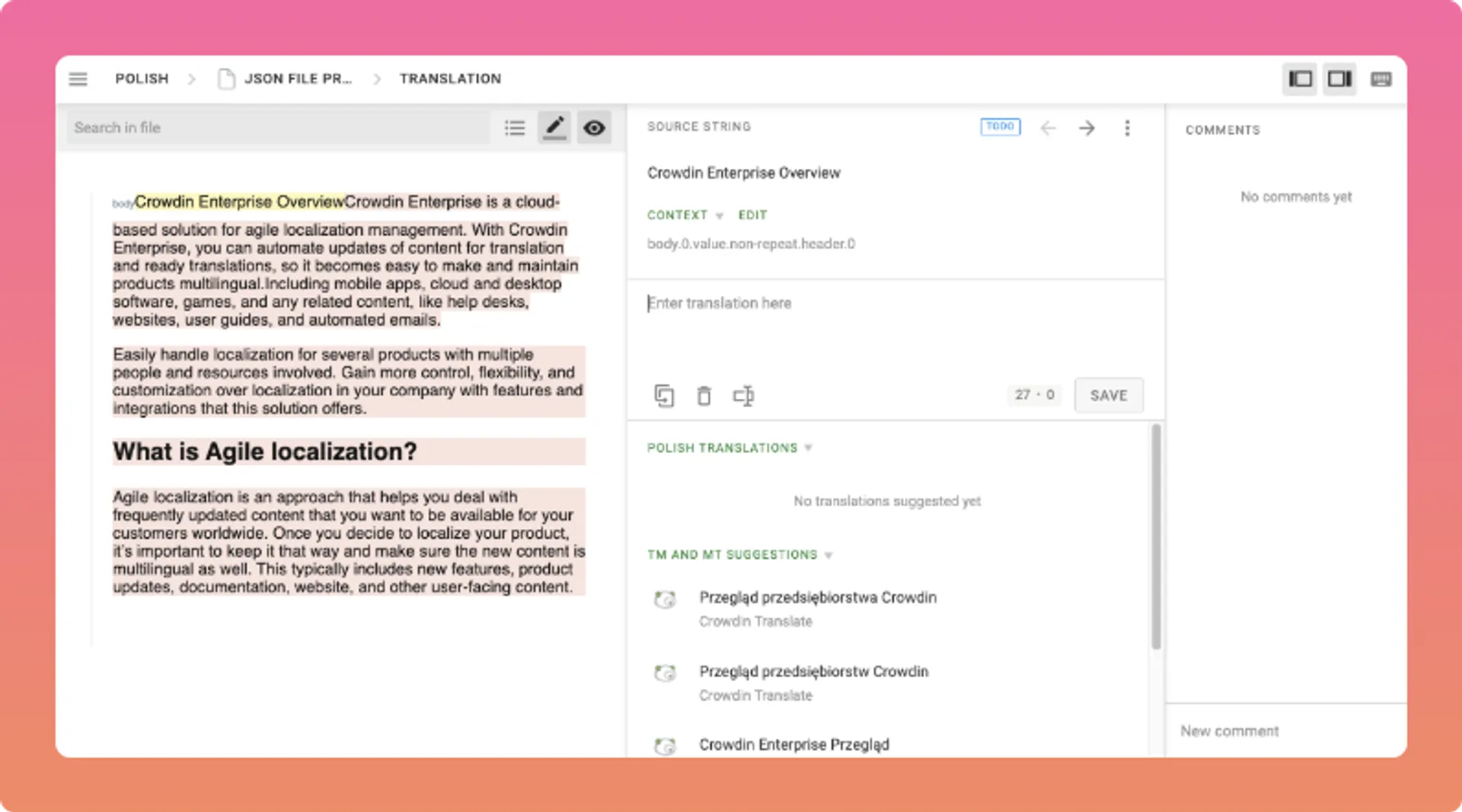
Task: Click the 27 · 0 character counter
Action: coord(1034,395)
